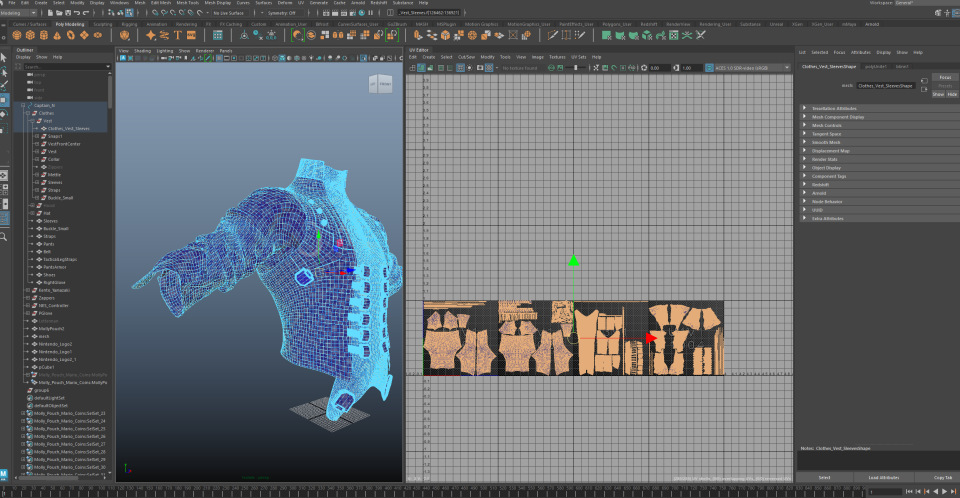Click the magnifier search icon in left toolbox
Image resolution: width=960 pixels, height=498 pixels.
(x=4, y=236)
